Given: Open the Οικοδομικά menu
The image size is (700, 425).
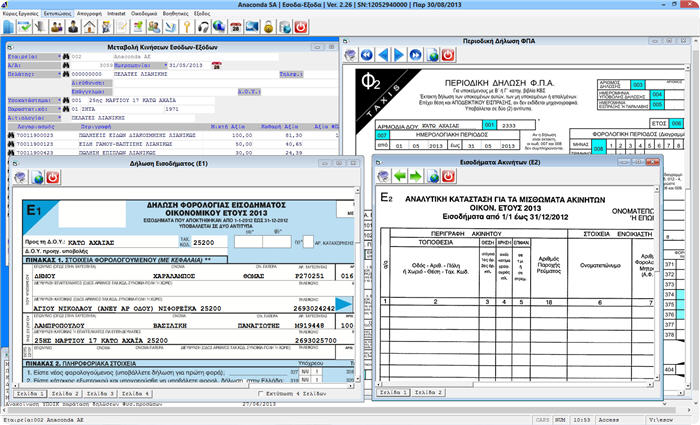Looking at the screenshot, I should coord(144,14).
